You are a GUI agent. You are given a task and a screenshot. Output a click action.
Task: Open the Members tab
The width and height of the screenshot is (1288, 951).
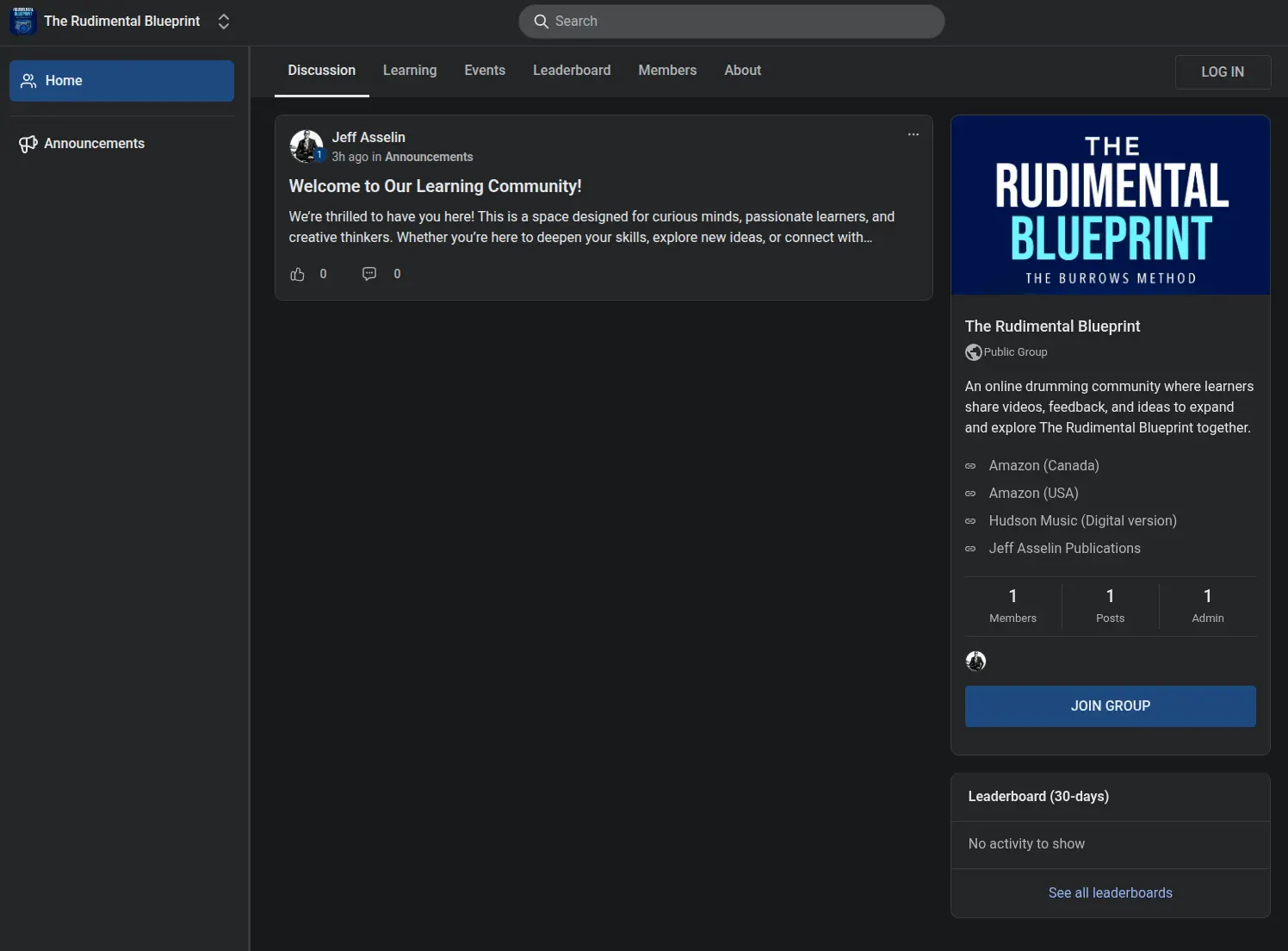667,71
